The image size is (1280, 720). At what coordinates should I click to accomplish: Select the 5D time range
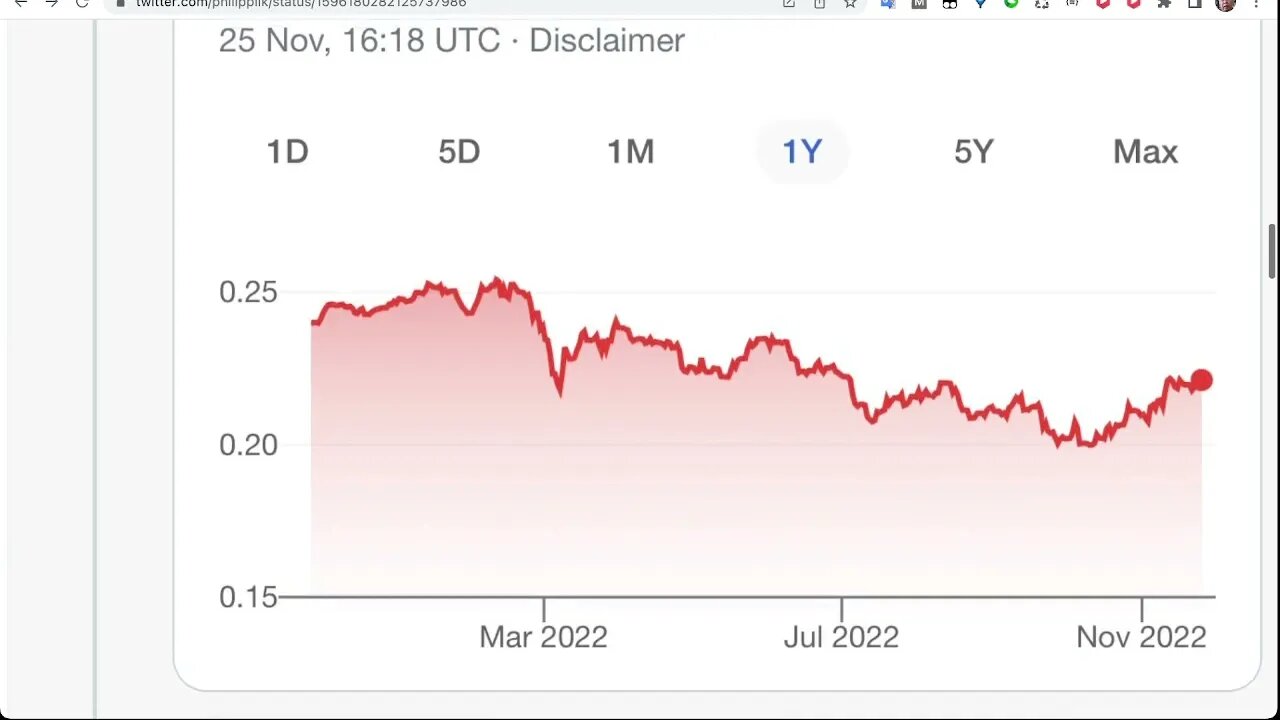pos(459,152)
